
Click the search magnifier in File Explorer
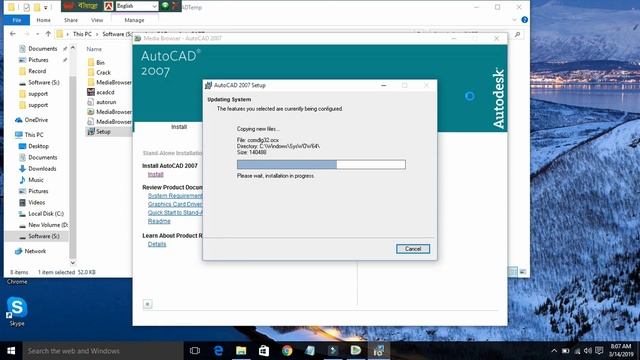click(517, 35)
